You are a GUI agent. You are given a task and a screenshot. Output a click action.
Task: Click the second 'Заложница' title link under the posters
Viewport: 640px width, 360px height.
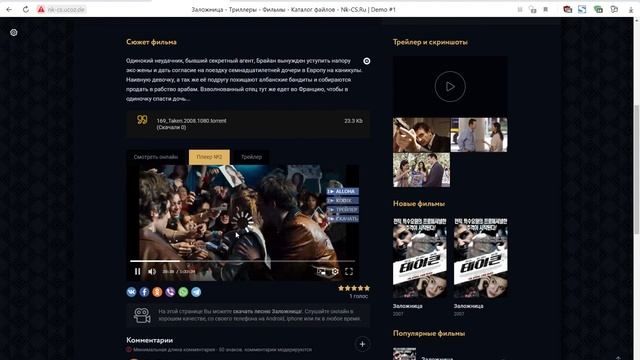469,306
